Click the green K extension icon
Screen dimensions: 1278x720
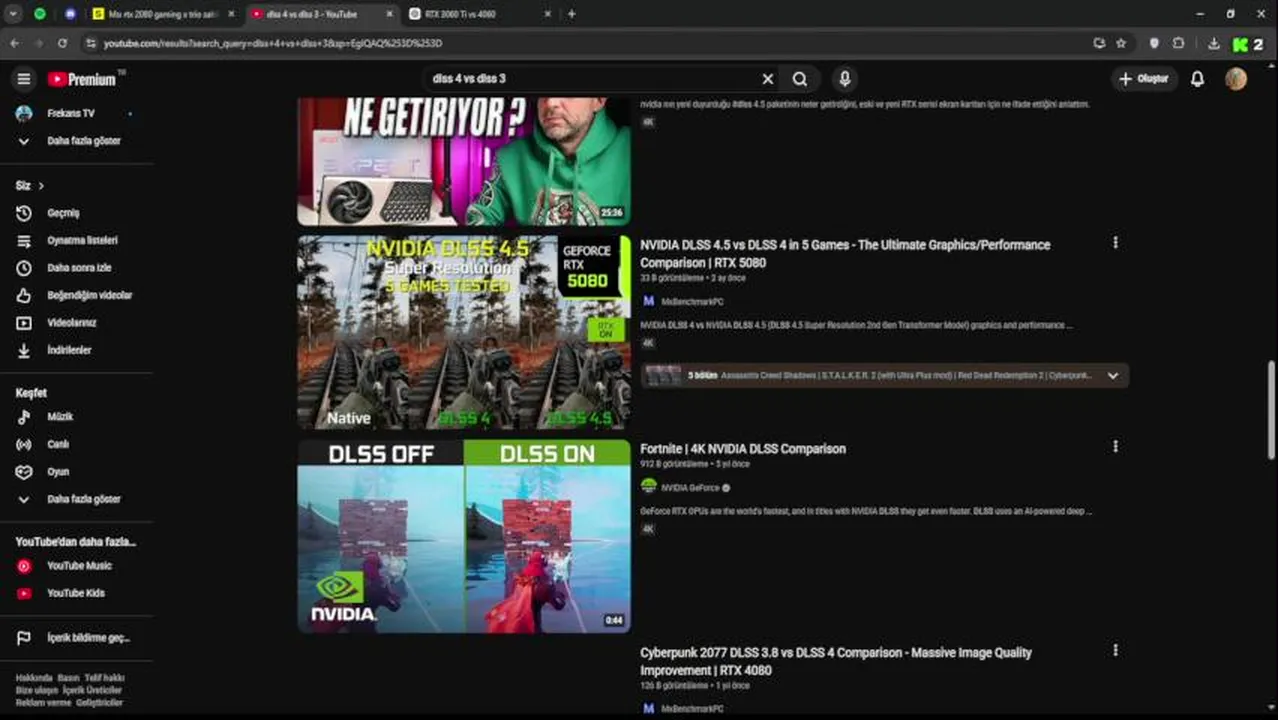[1241, 44]
